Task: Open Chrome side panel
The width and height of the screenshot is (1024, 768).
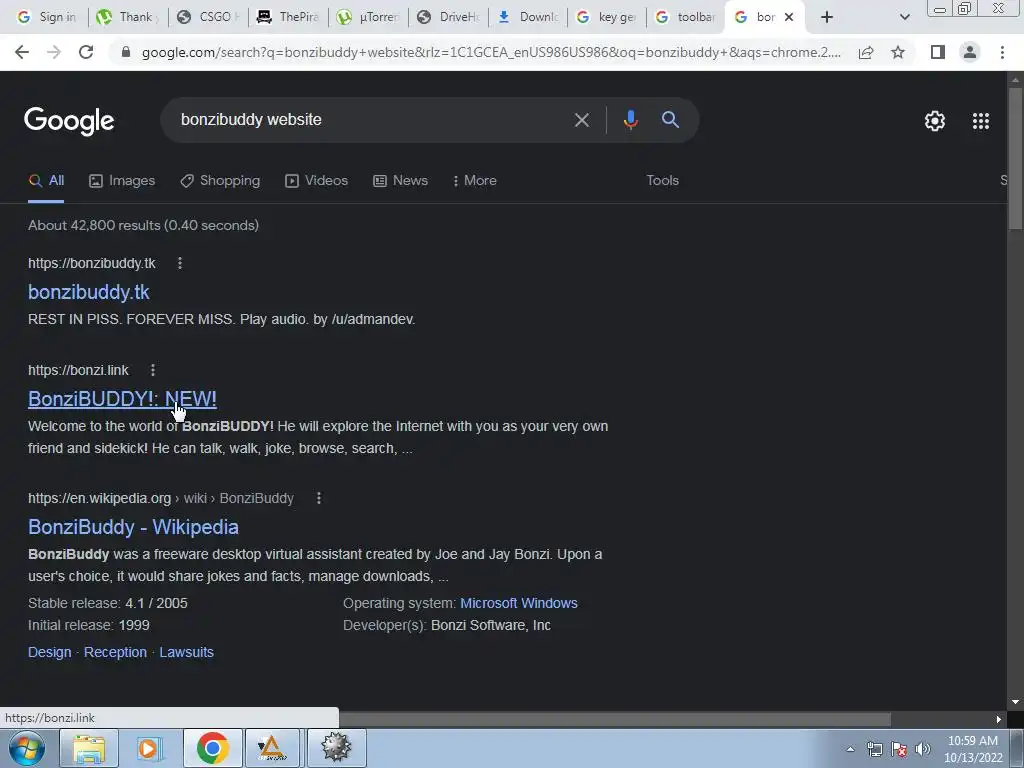Action: click(x=938, y=52)
